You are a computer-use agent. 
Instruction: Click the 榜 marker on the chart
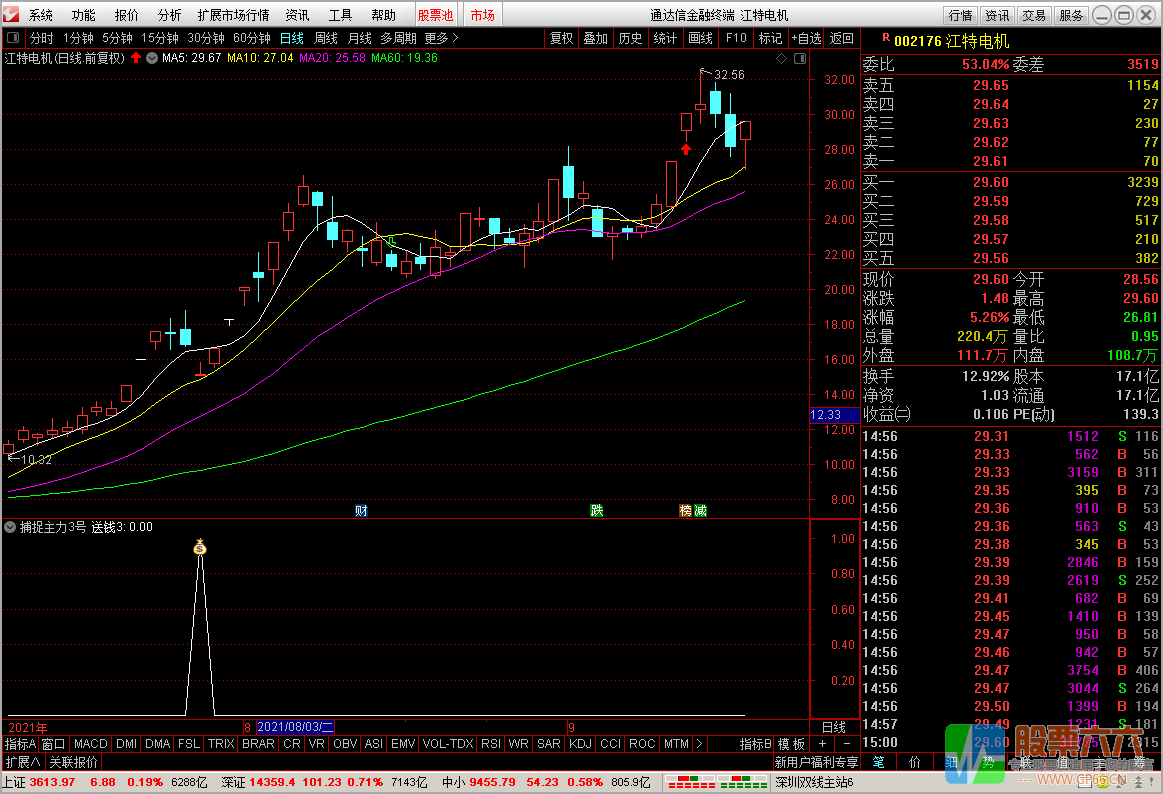685,510
